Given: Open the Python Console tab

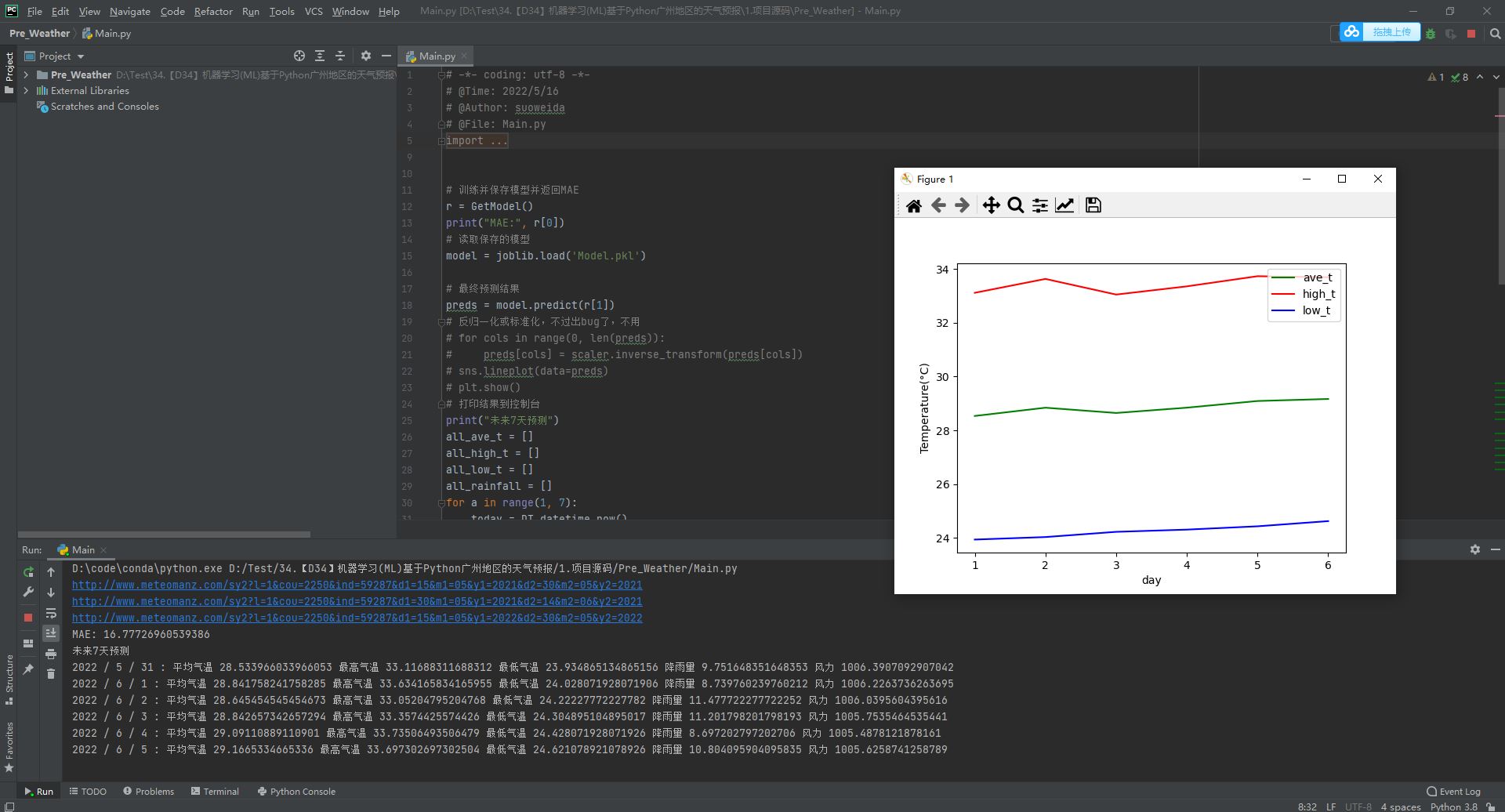Looking at the screenshot, I should 296,792.
